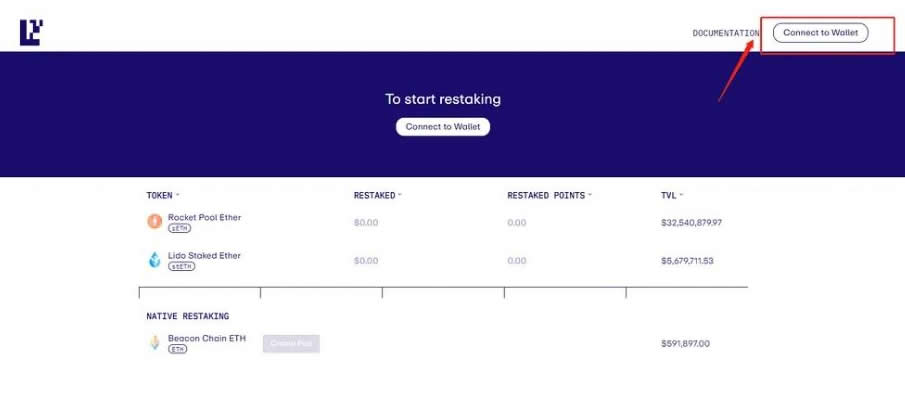Sort by TVL column arrow
Screen dimensions: 905x398
coord(681,195)
